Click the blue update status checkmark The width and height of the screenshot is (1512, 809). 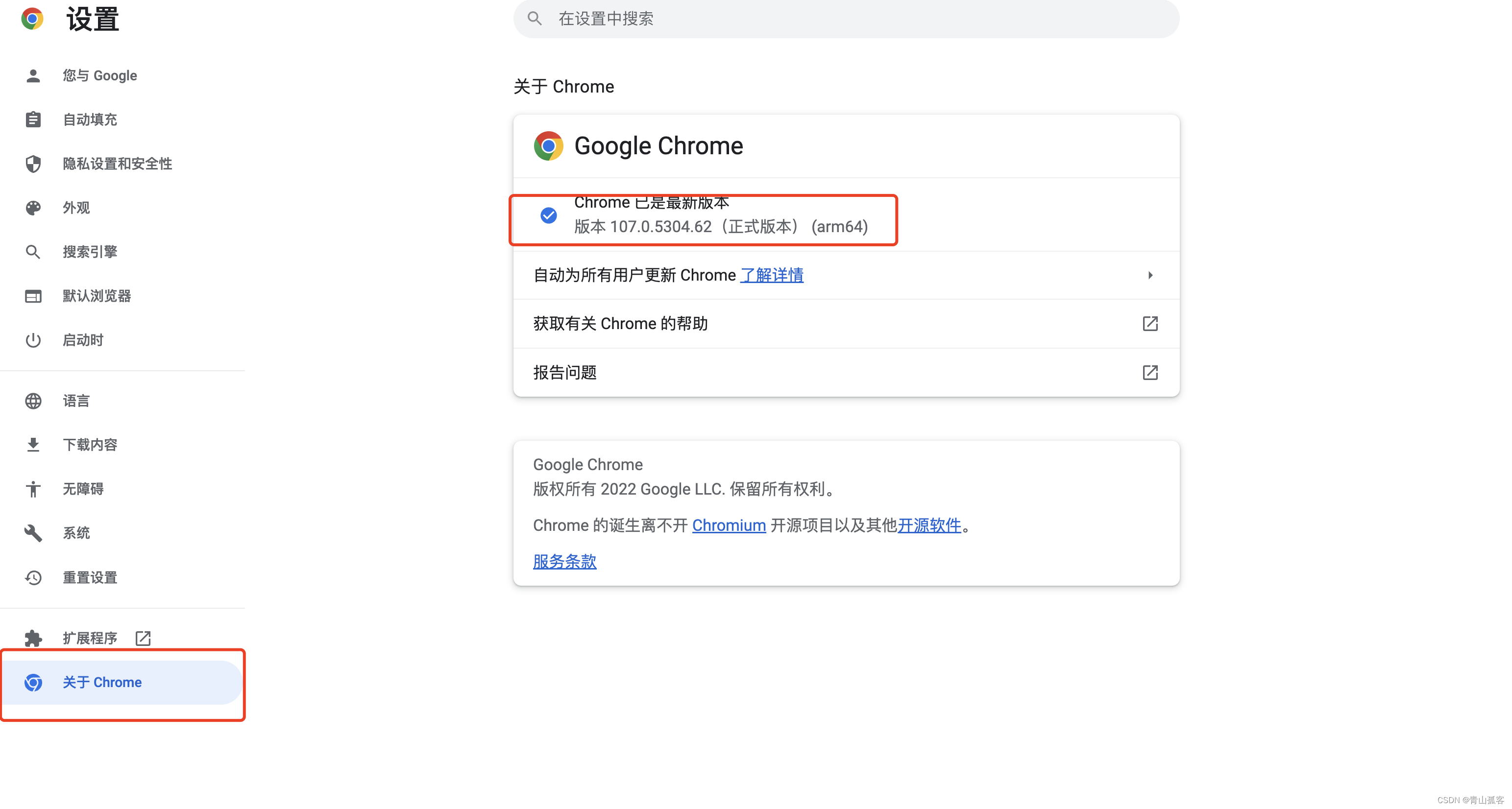548,215
